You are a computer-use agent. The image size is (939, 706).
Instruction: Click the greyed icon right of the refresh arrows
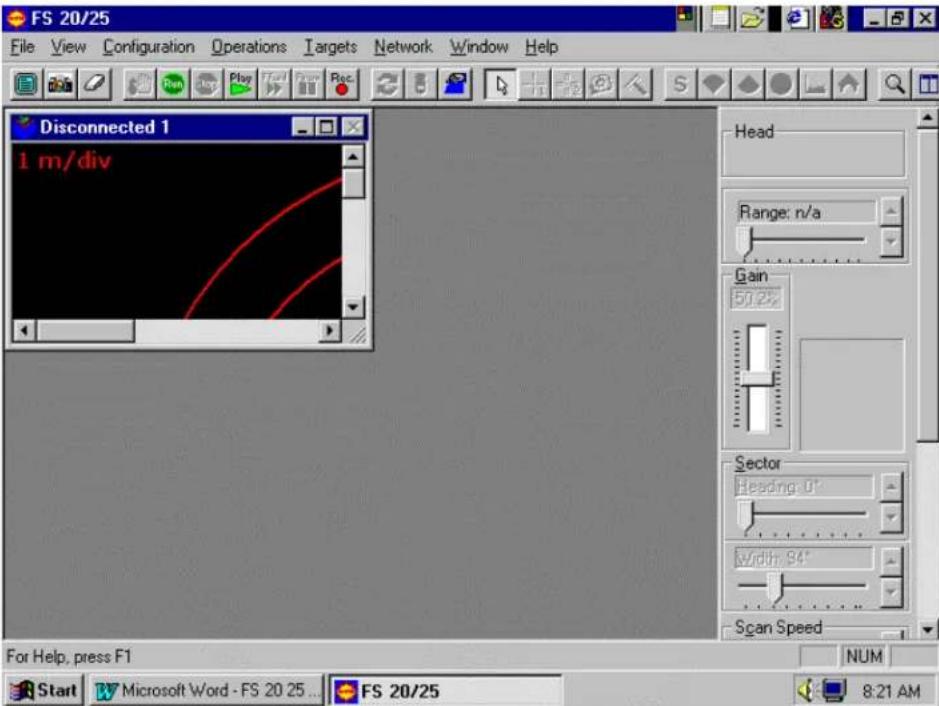pyautogui.click(x=420, y=84)
